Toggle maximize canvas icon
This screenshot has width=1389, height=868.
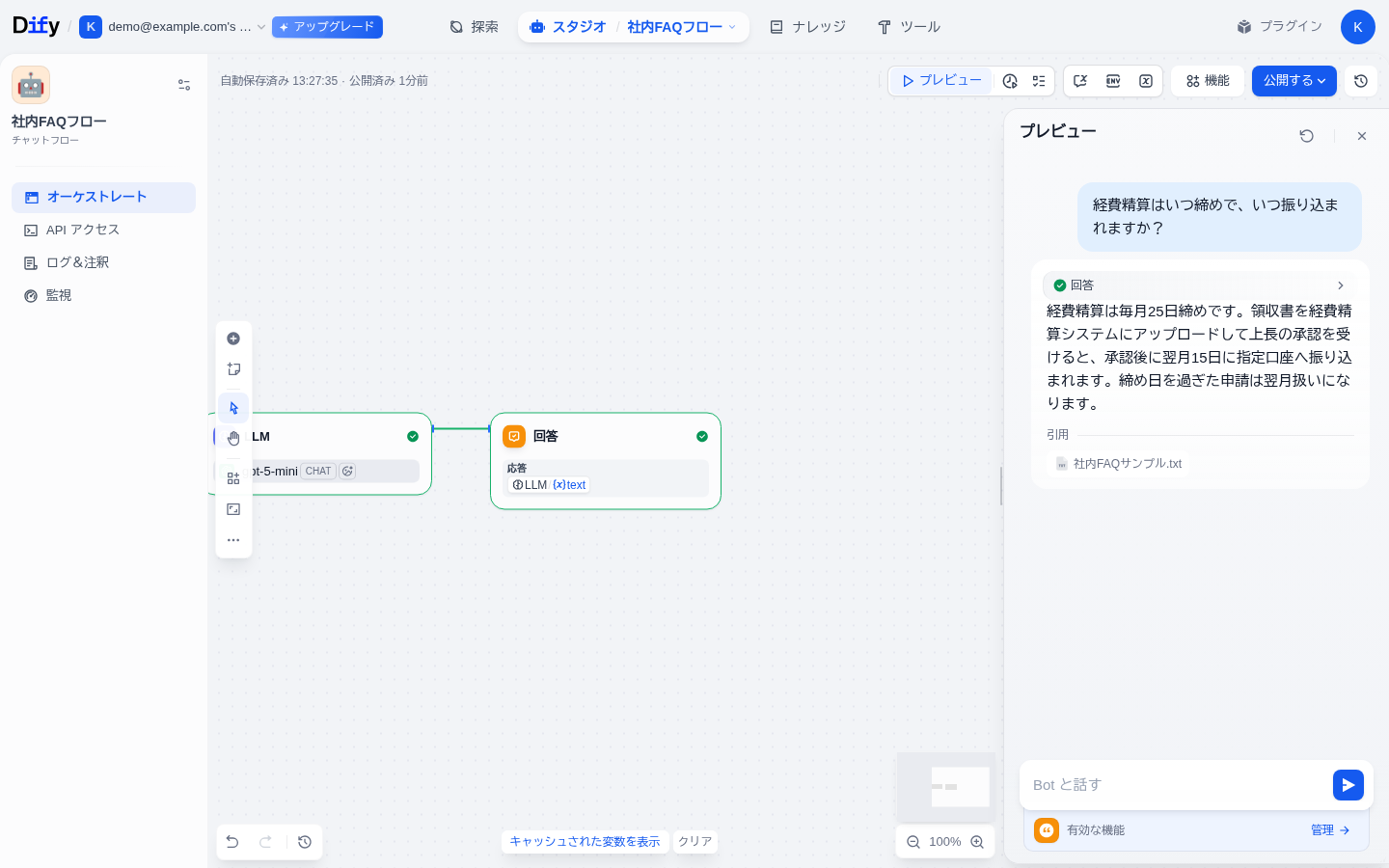pyautogui.click(x=233, y=509)
